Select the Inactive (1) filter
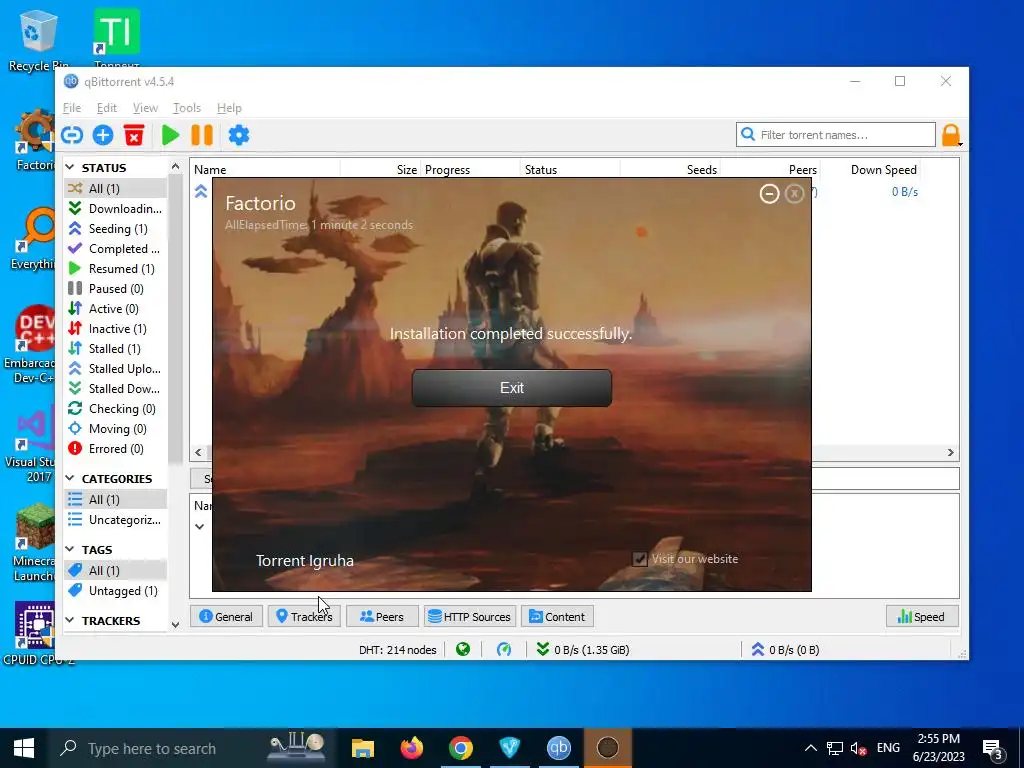This screenshot has width=1024, height=768. click(x=116, y=328)
